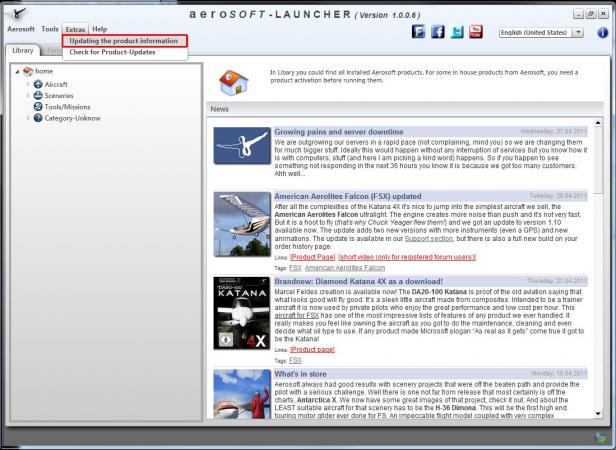616x450 pixels.
Task: Open Brandnew Diamond Katana 4X headline
Action: click(358, 281)
